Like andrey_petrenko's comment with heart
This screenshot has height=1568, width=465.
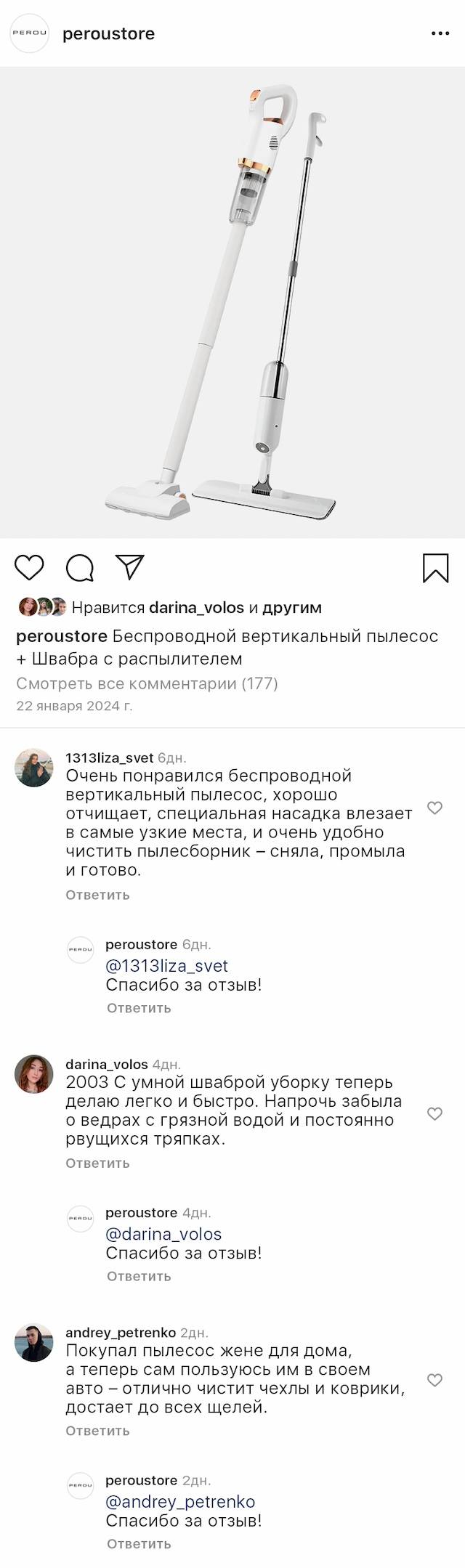click(434, 1380)
